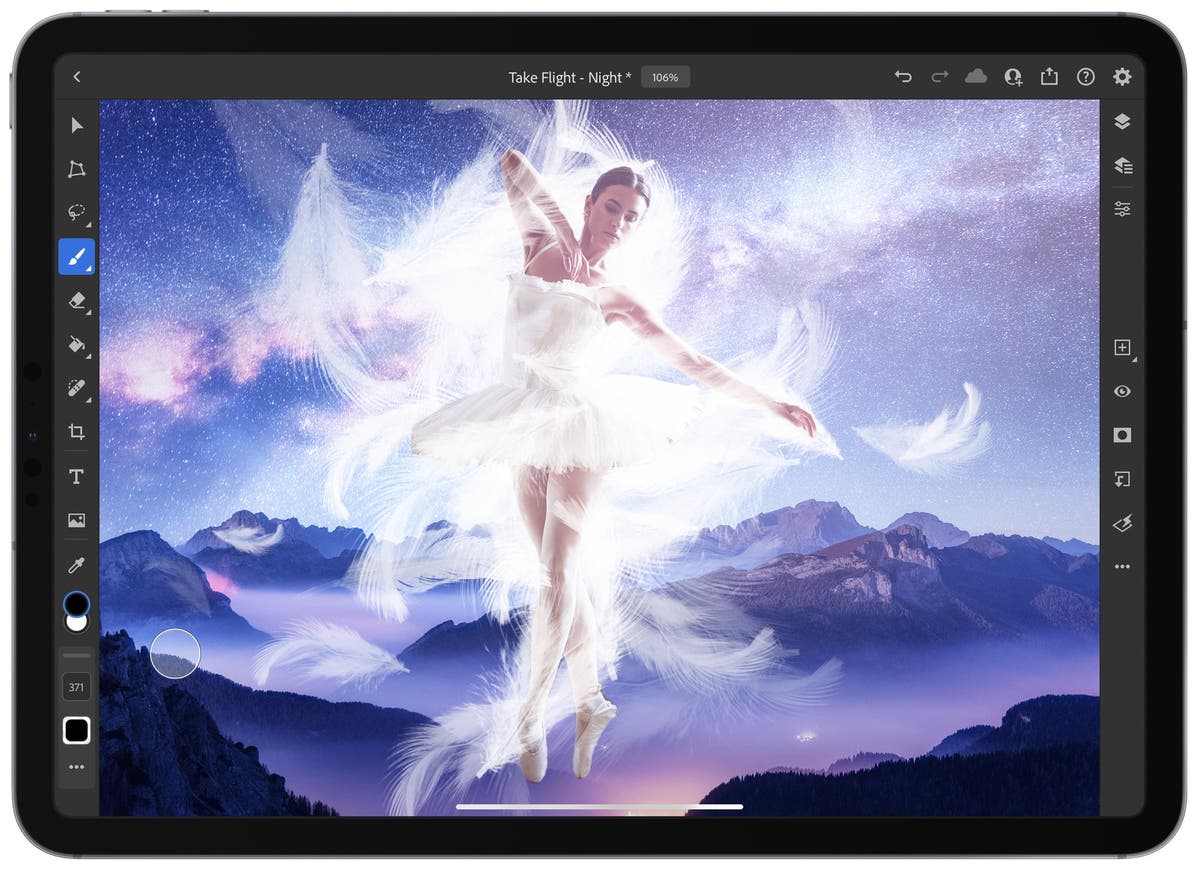The image size is (1200, 871).
Task: Choose the Transform tool
Action: tap(77, 169)
